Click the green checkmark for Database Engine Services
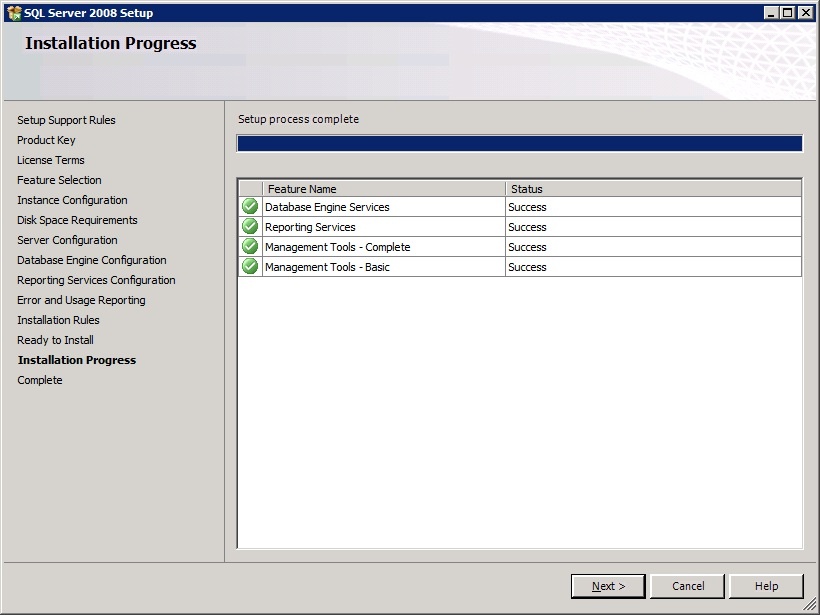This screenshot has width=820, height=615. point(250,207)
